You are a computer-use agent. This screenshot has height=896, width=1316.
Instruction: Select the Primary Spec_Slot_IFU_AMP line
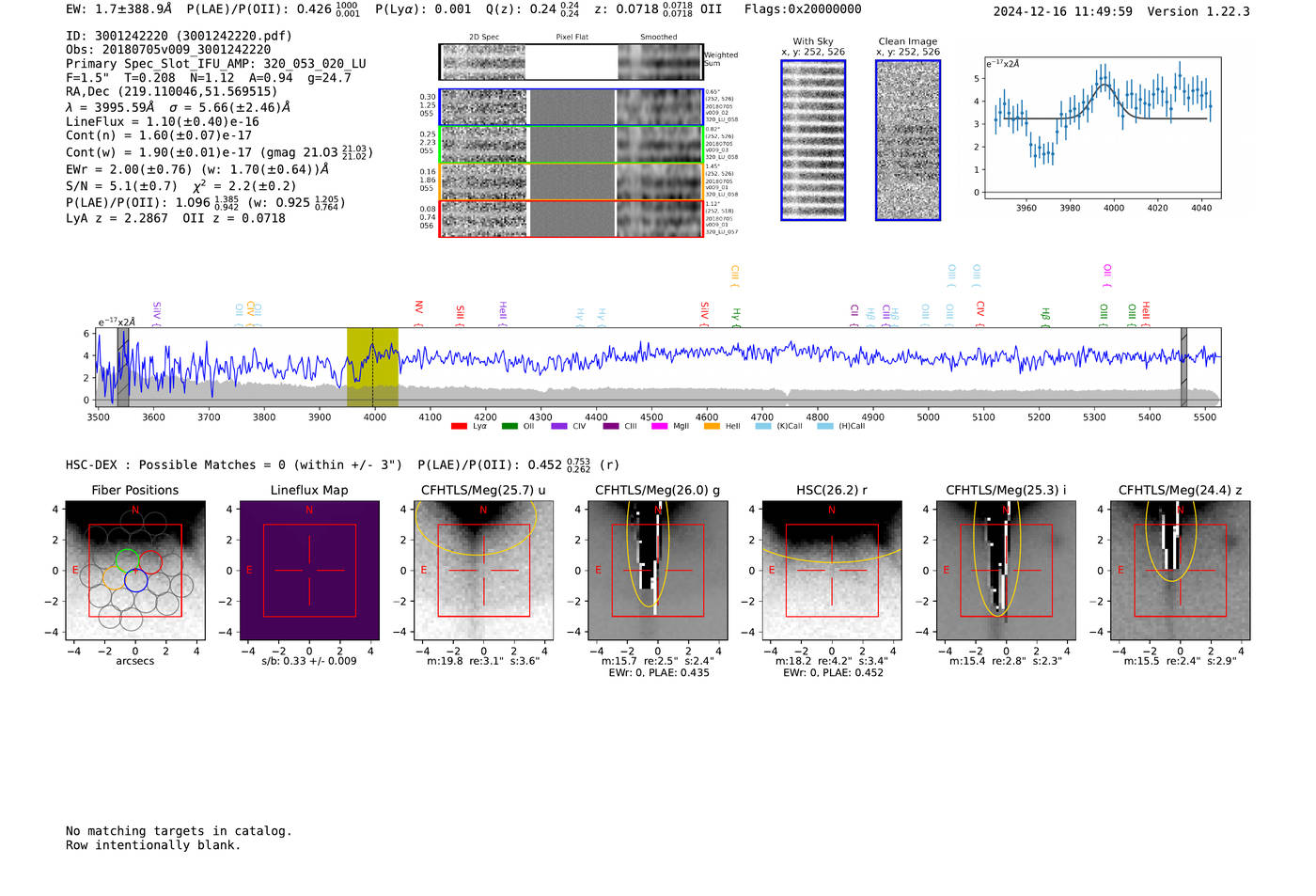click(216, 64)
